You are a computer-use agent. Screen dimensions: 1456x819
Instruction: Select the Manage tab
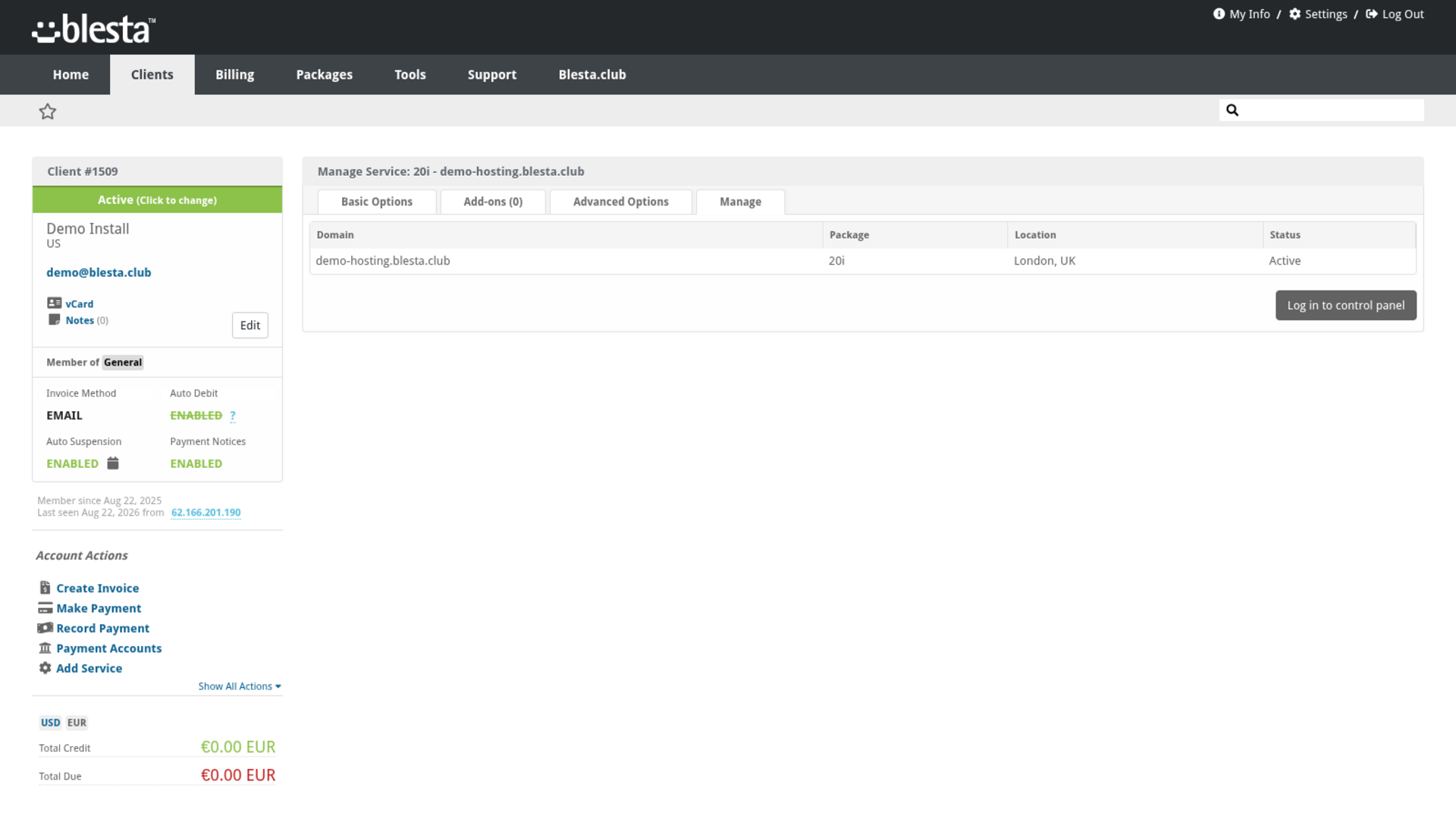coord(740,202)
